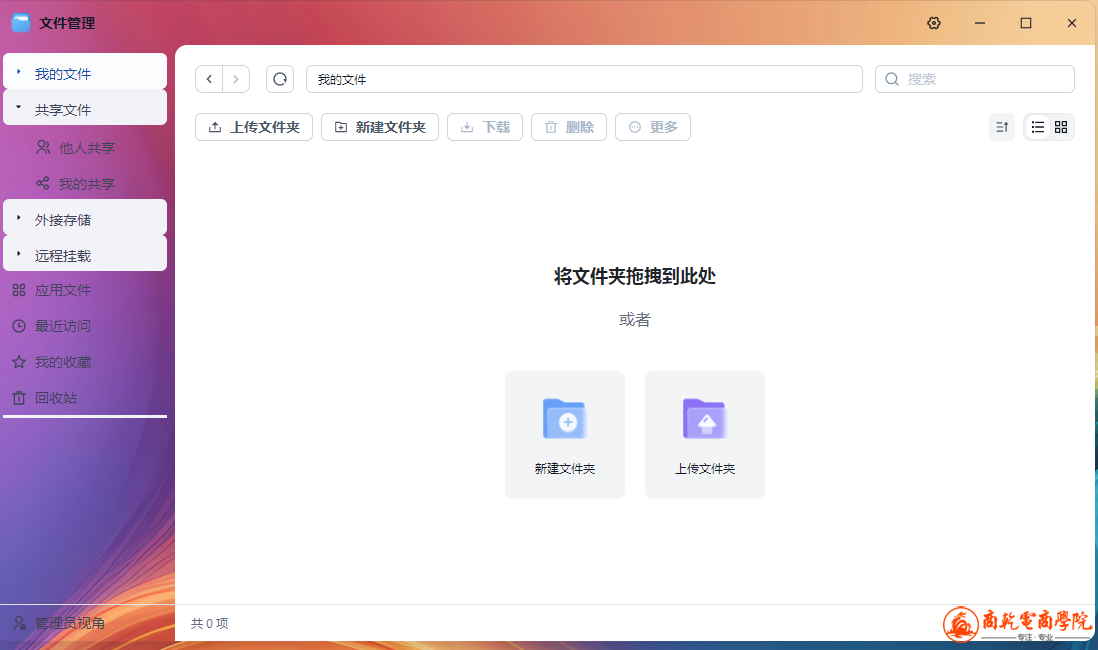Viewport: 1098px width, 650px height.
Task: Open sort options icon
Action: [x=1001, y=127]
